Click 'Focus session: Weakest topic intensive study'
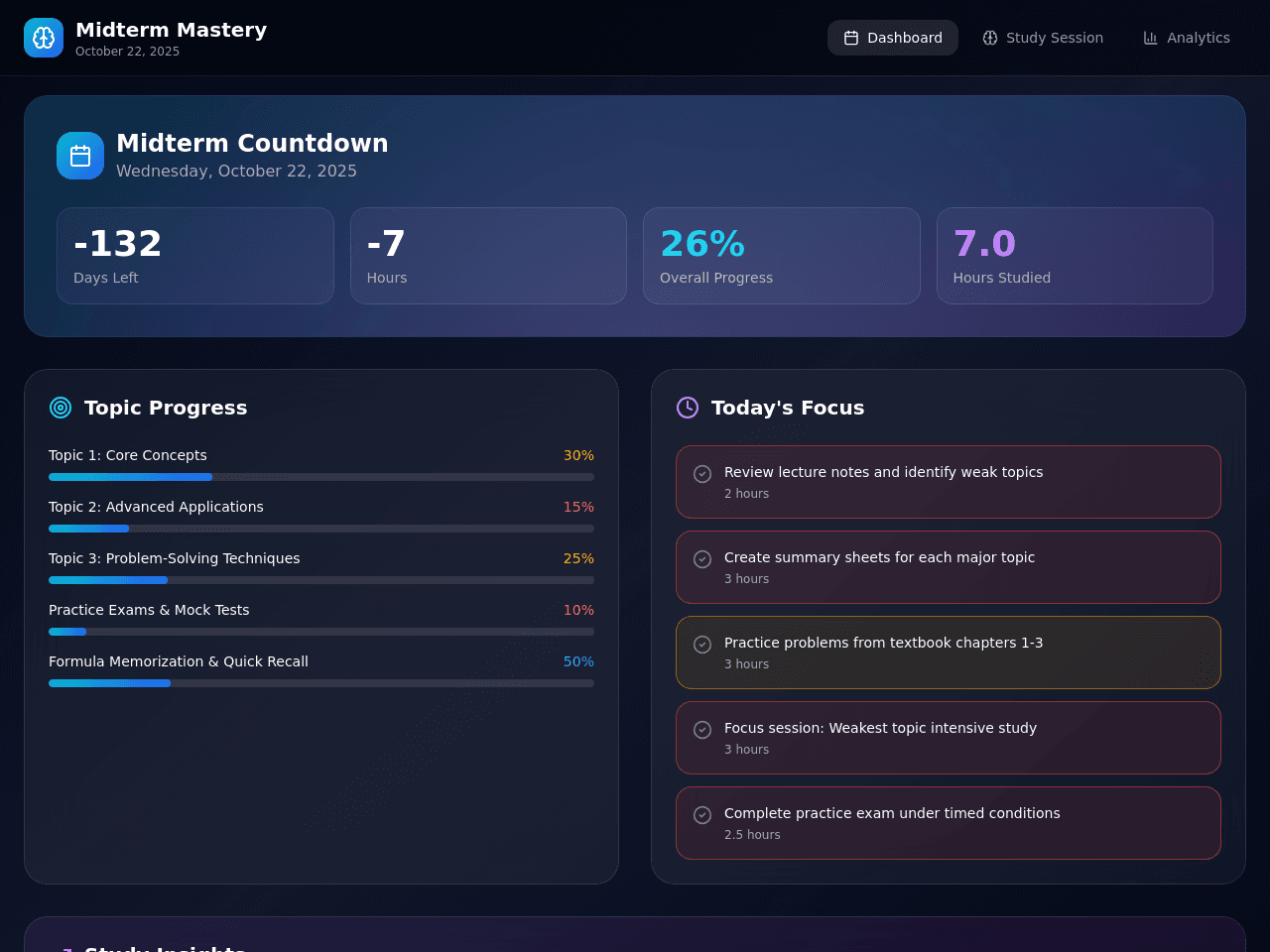 coord(880,728)
